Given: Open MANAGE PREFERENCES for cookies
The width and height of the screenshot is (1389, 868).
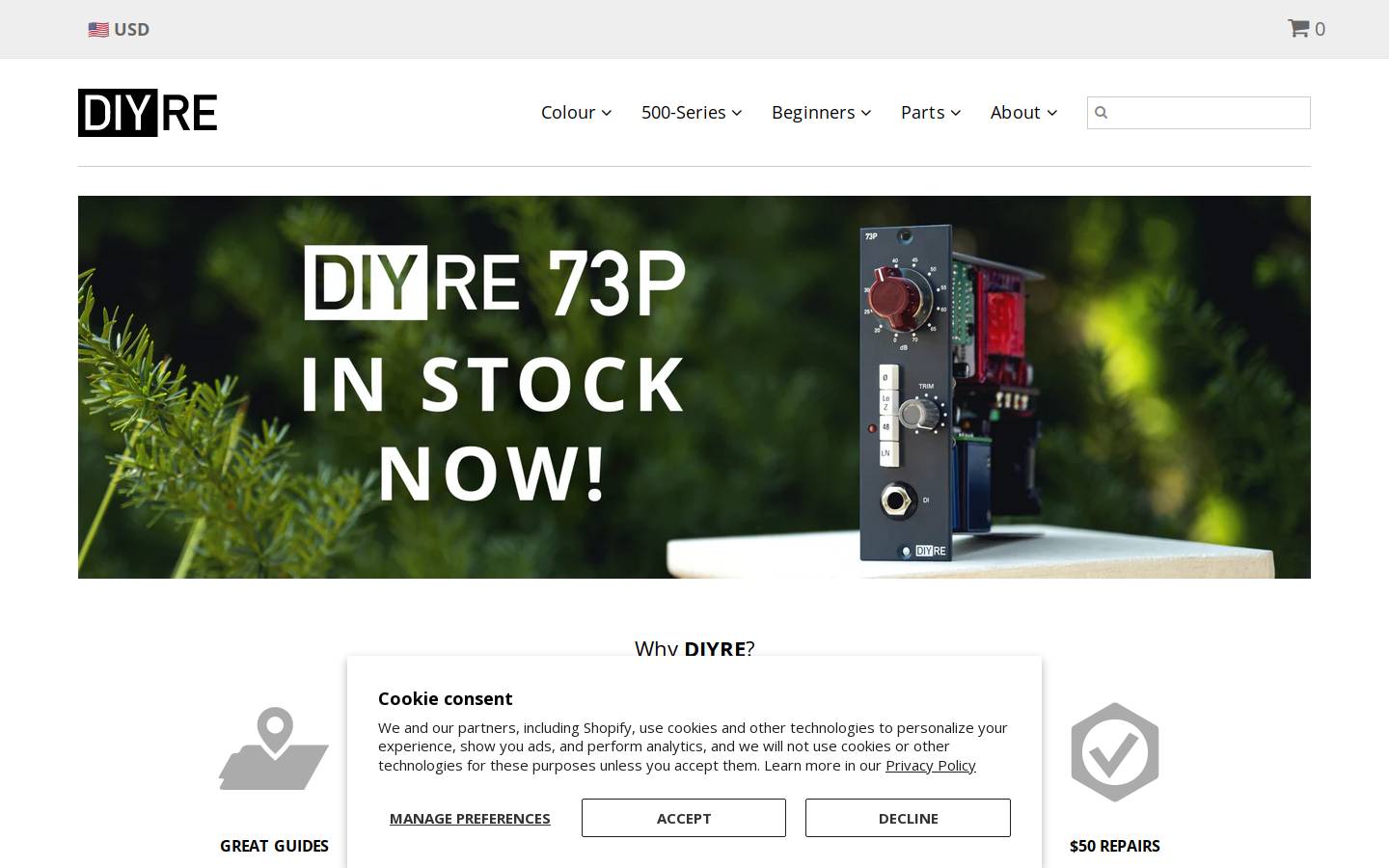Looking at the screenshot, I should (x=470, y=818).
